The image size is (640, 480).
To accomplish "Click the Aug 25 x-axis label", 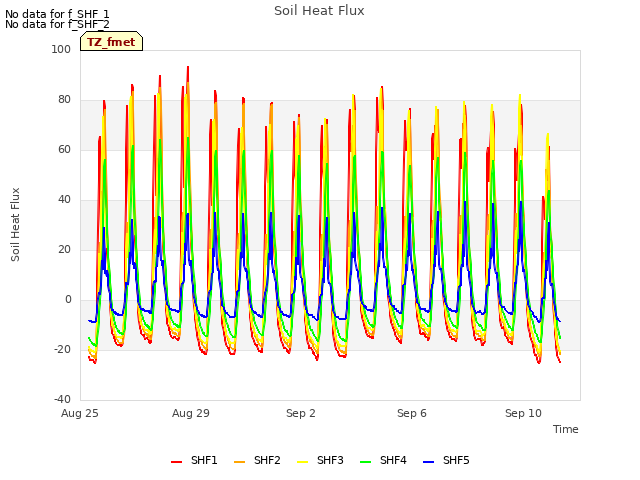I will point(80,413).
